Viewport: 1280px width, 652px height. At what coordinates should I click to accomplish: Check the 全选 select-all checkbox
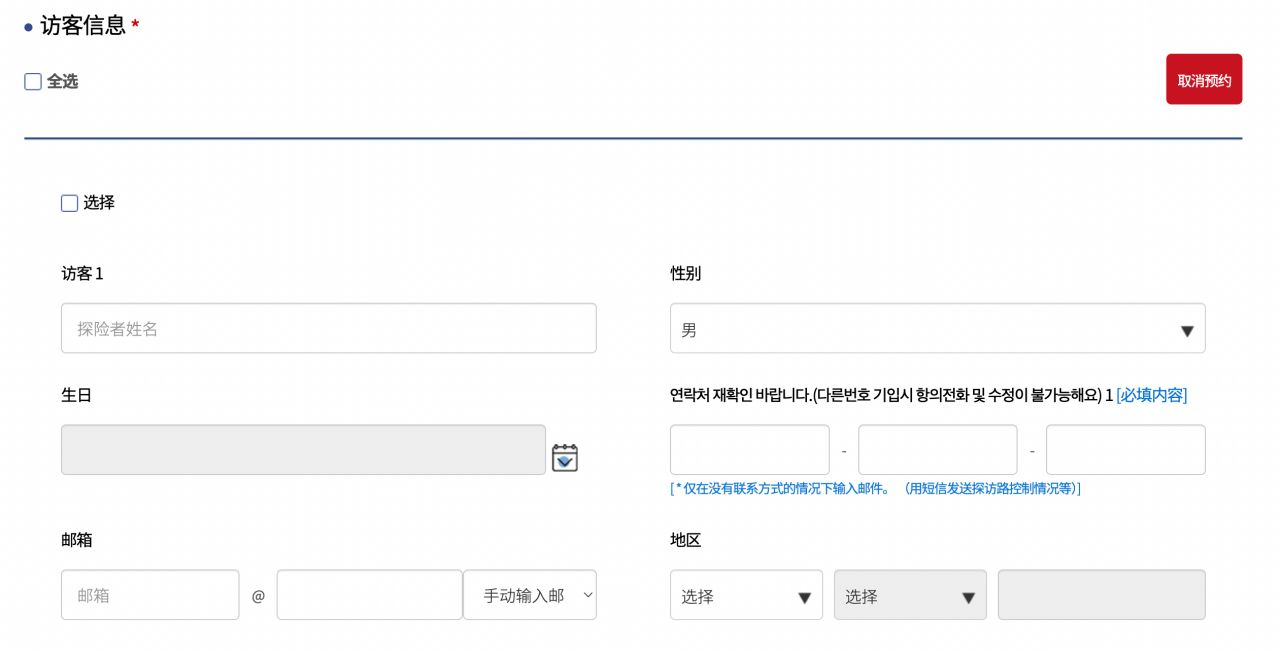(x=33, y=82)
